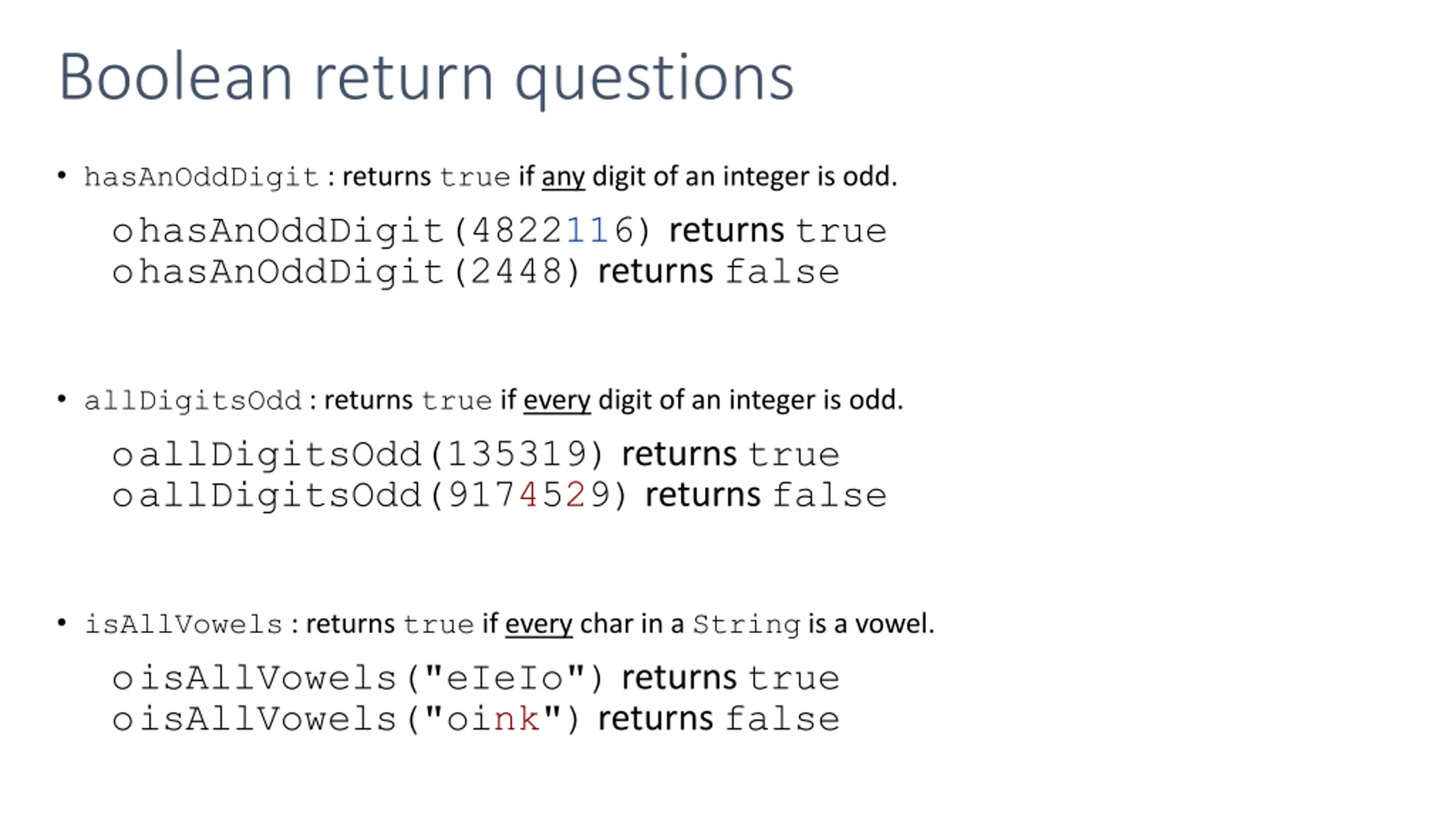Click the red letters 'nk' in "oink"
The height and width of the screenshot is (819, 1456).
tap(516, 719)
